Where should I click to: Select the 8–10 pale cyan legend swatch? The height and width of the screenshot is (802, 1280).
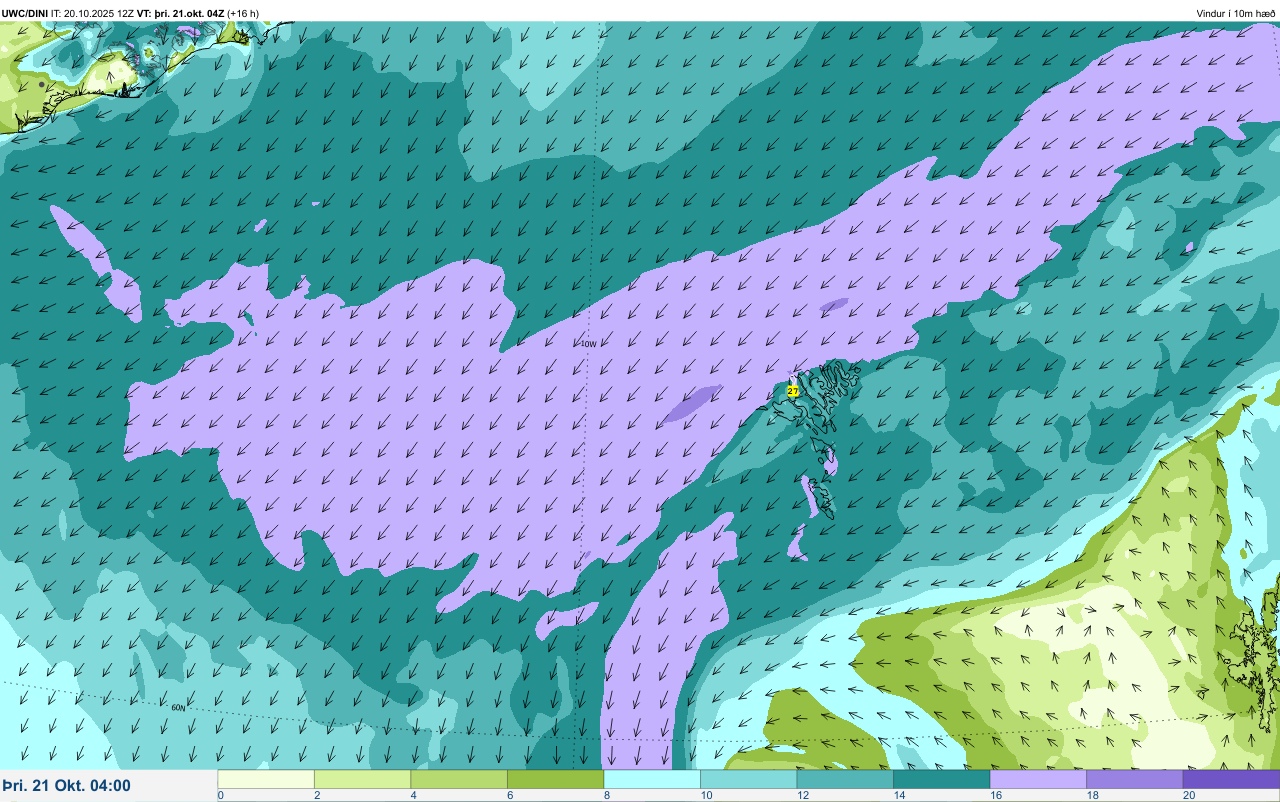(x=652, y=779)
